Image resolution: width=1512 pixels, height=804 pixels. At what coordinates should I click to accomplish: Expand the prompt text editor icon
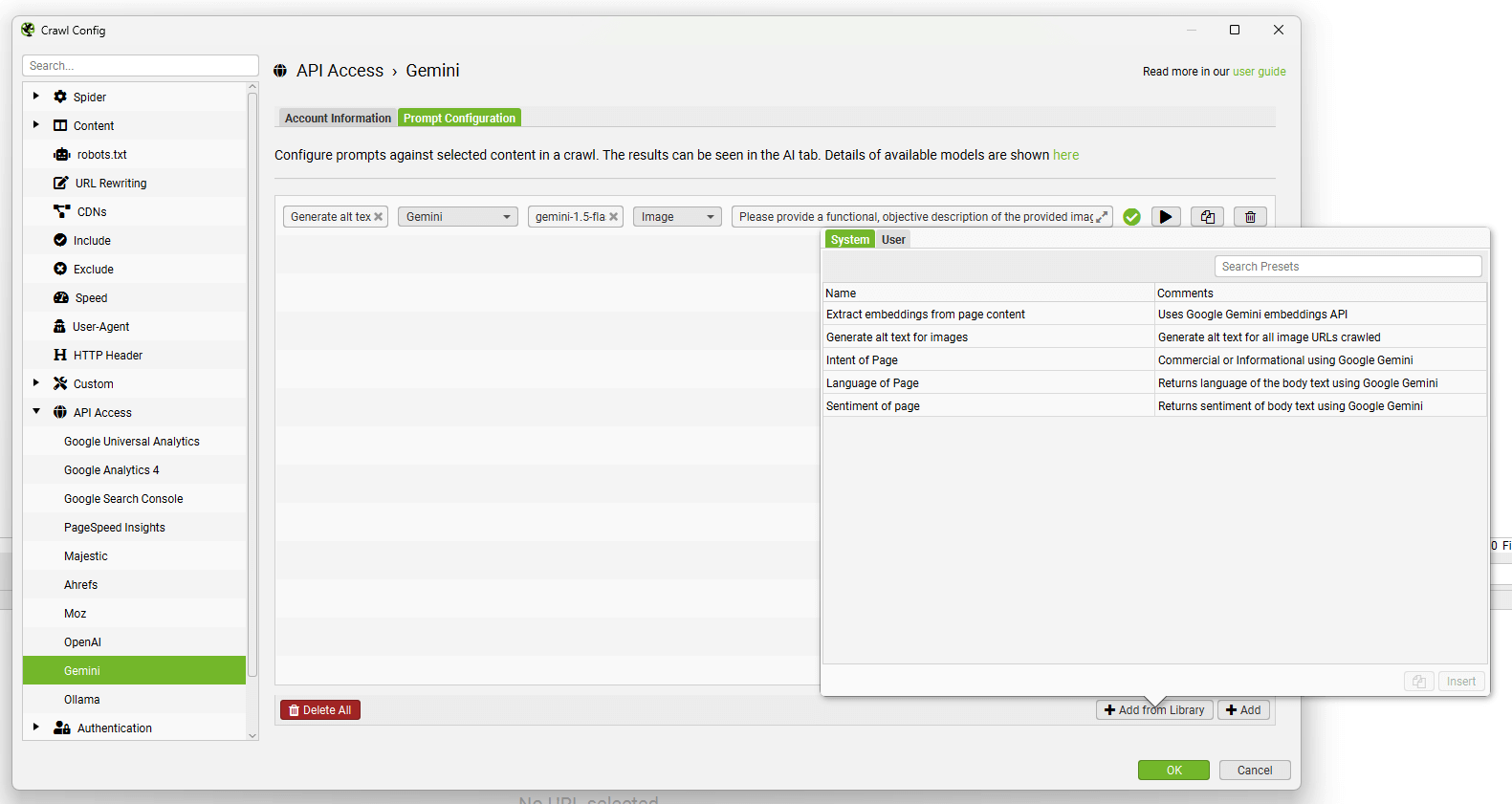[x=1102, y=217]
